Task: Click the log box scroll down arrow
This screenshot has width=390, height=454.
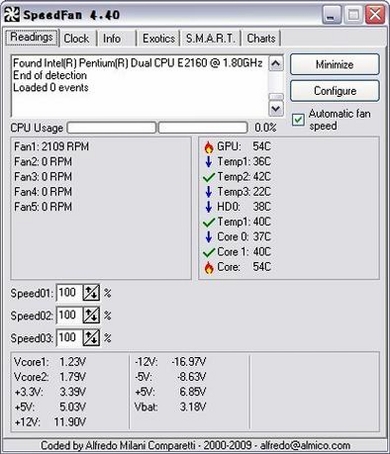Action: coord(276,109)
